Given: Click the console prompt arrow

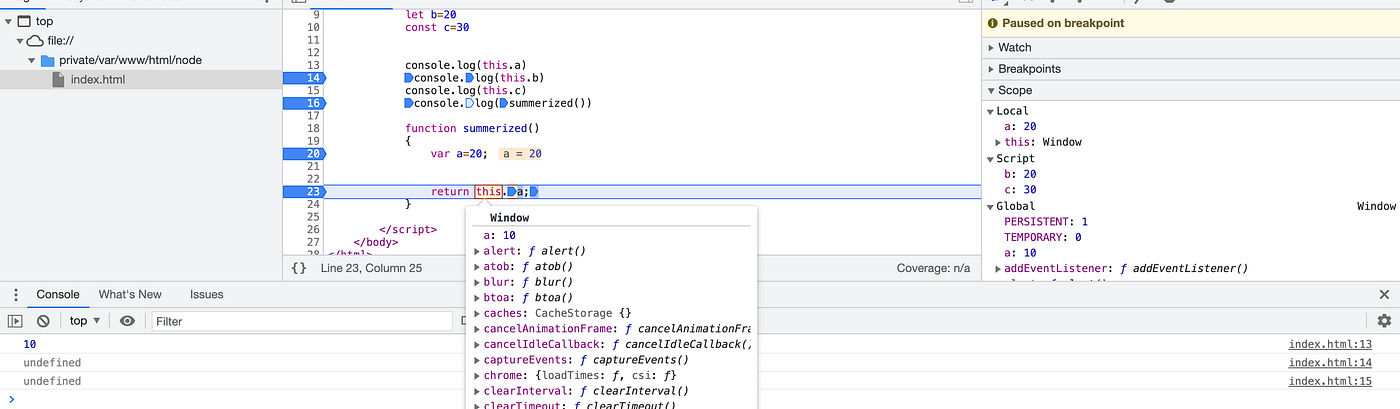Looking at the screenshot, I should click(11, 400).
